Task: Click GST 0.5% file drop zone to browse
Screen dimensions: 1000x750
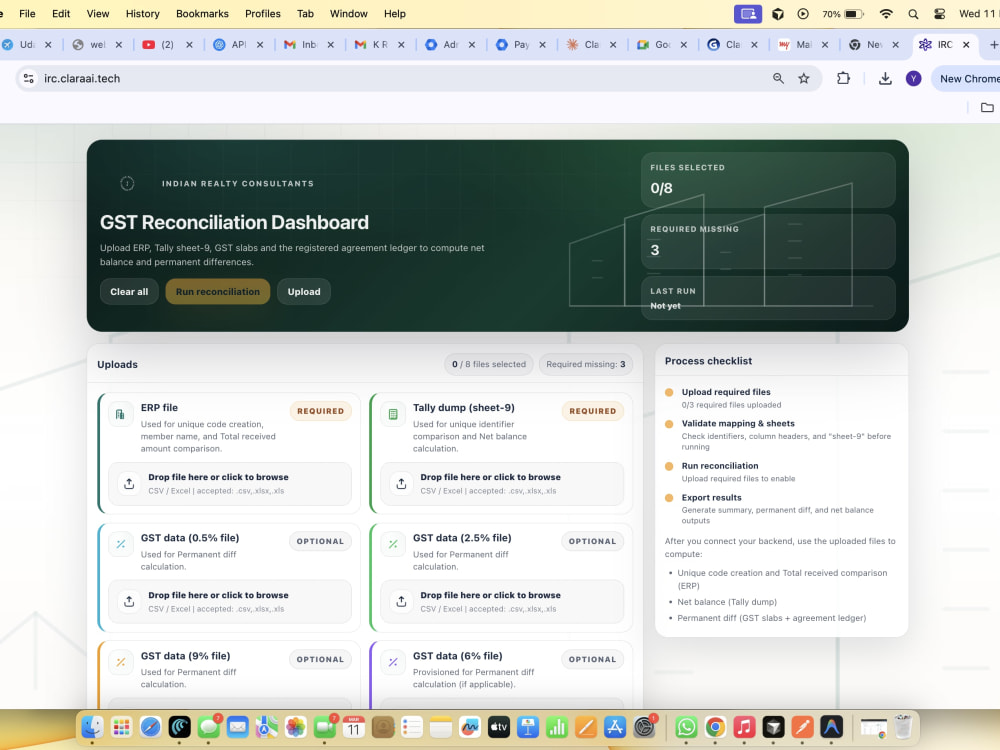Action: coord(230,601)
